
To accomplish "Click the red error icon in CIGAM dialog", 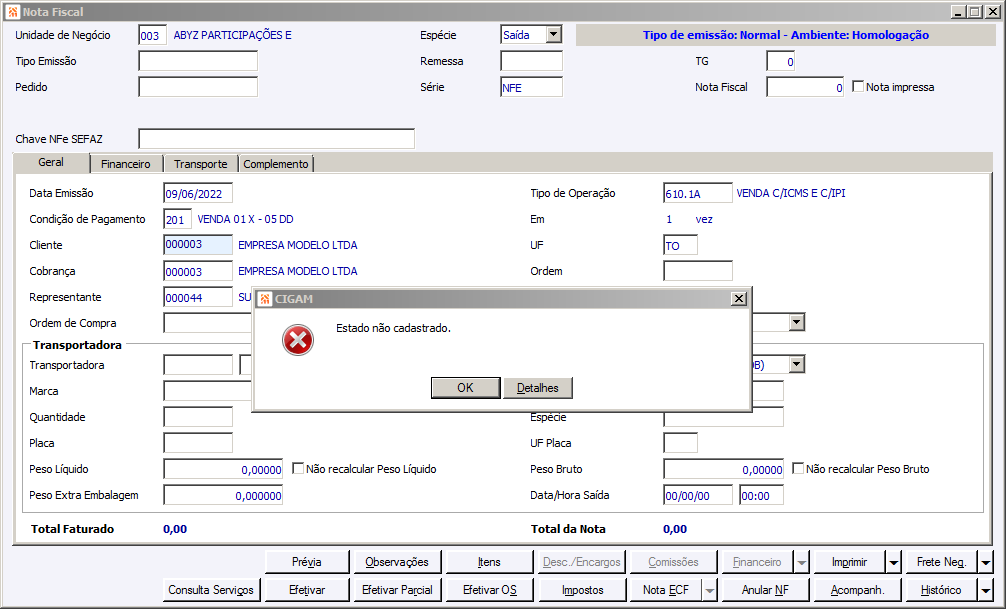I will click(298, 340).
